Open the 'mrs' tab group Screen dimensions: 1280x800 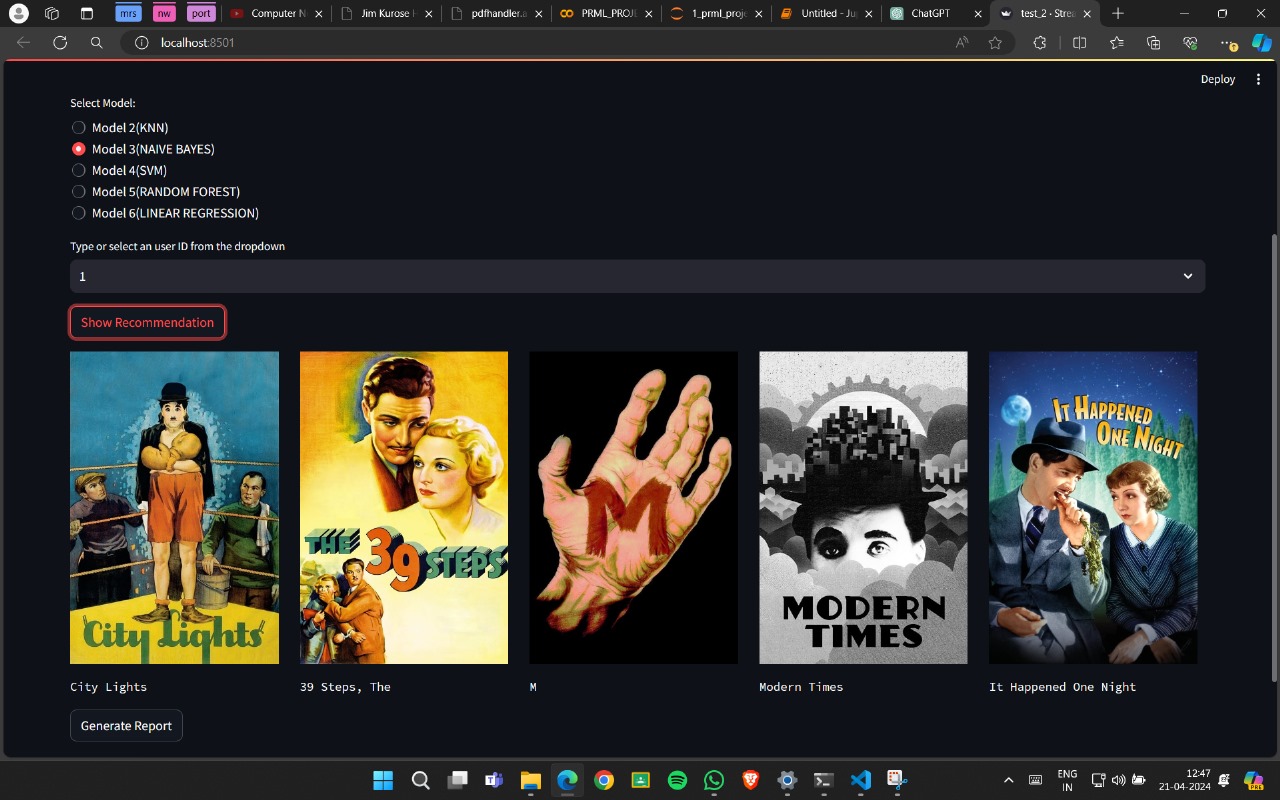pyautogui.click(x=128, y=14)
